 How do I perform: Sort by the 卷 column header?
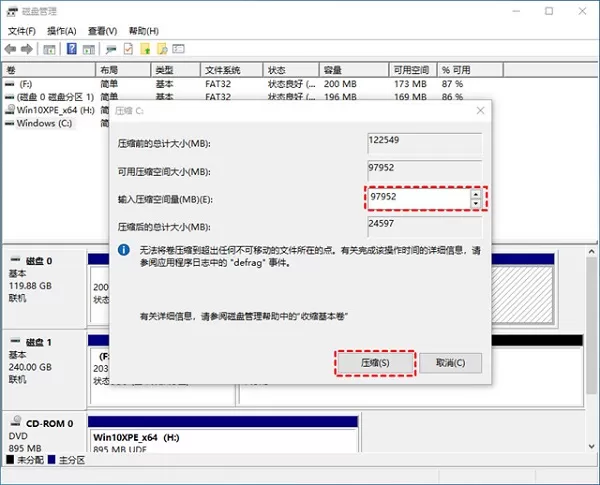[x=49, y=70]
